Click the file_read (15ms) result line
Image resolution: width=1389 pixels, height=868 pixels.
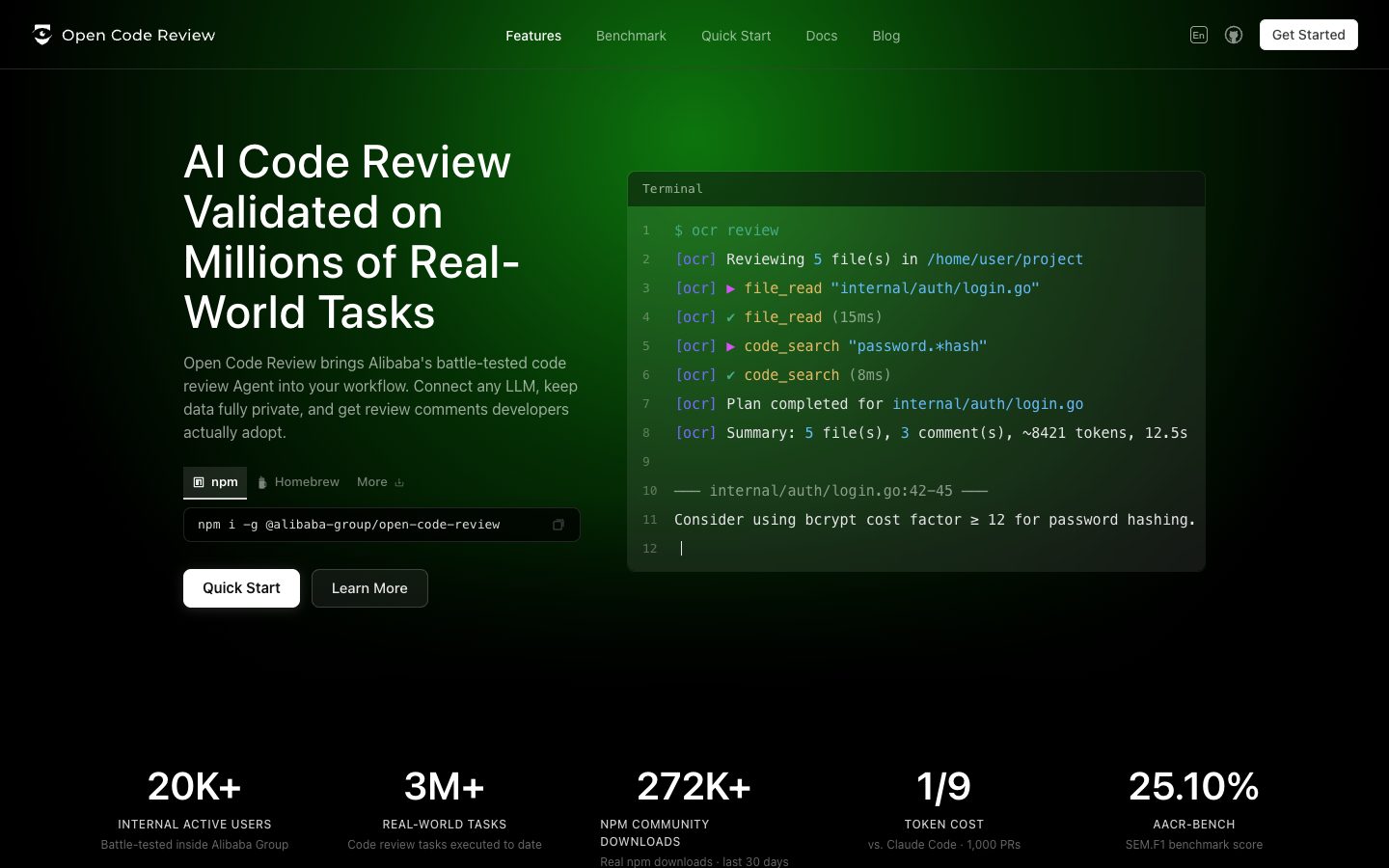[778, 317]
